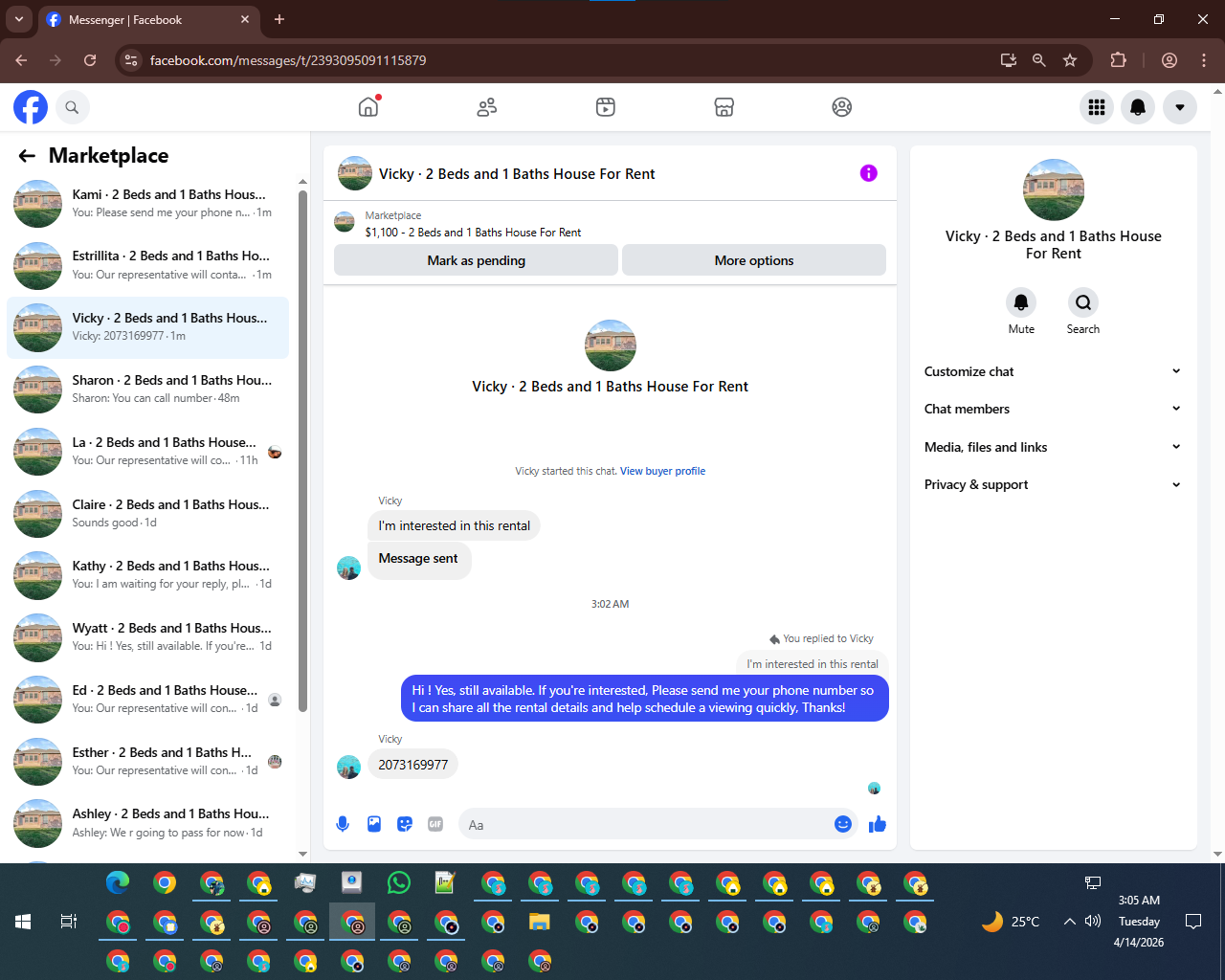Open the Facebook menu grid icon
This screenshot has width=1225, height=980.
(x=1097, y=107)
